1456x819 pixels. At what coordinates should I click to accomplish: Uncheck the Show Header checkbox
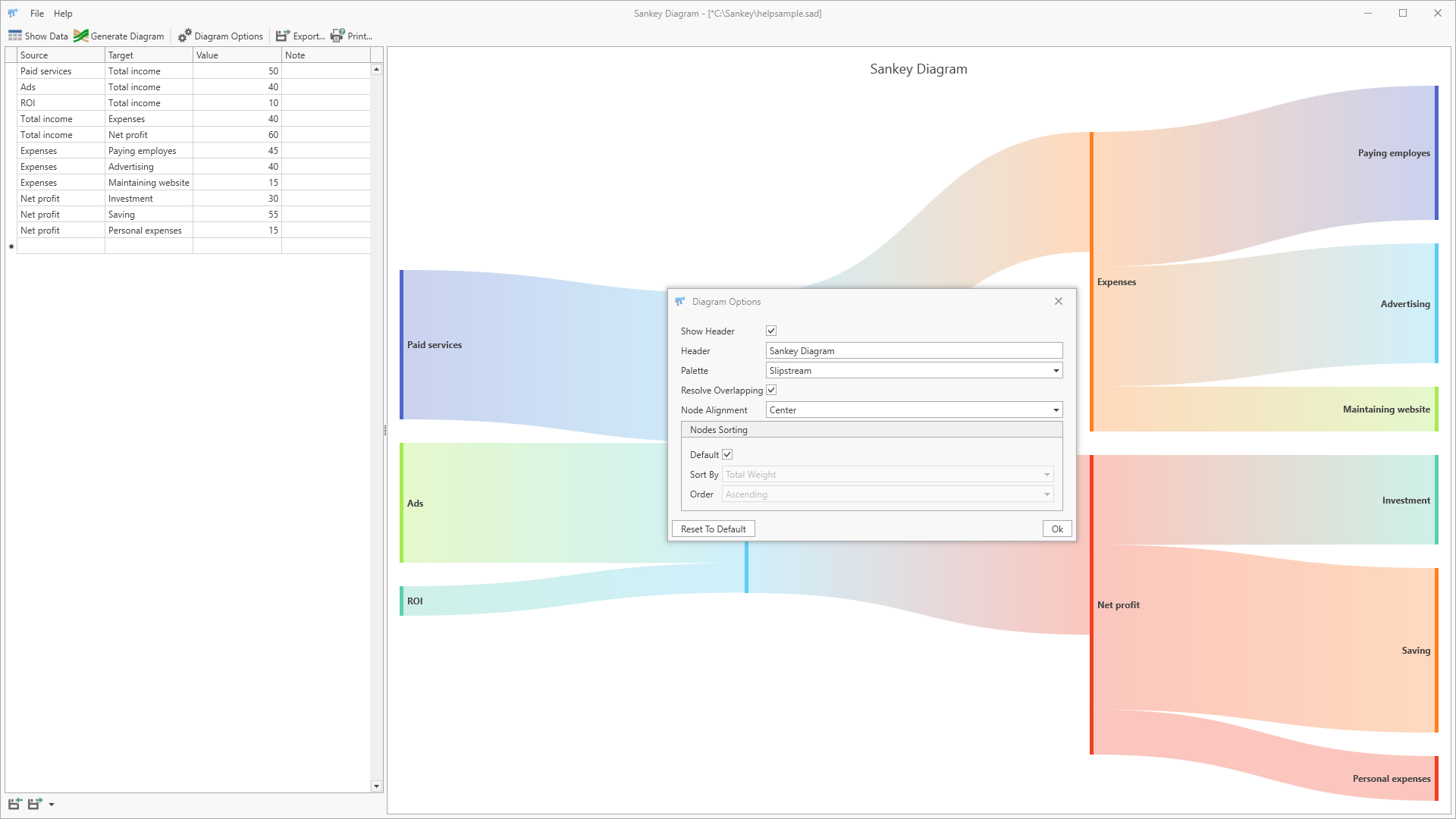(771, 331)
